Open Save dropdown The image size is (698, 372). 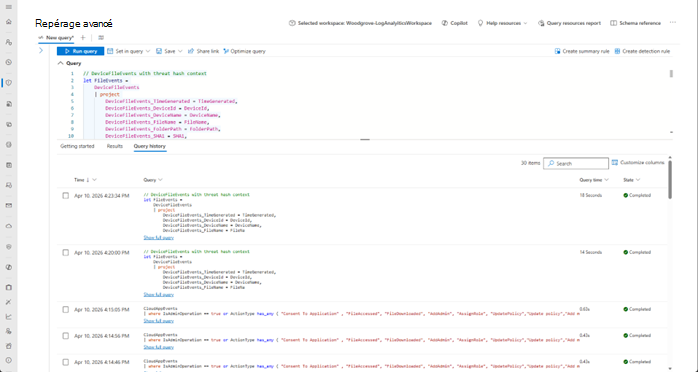tap(169, 51)
